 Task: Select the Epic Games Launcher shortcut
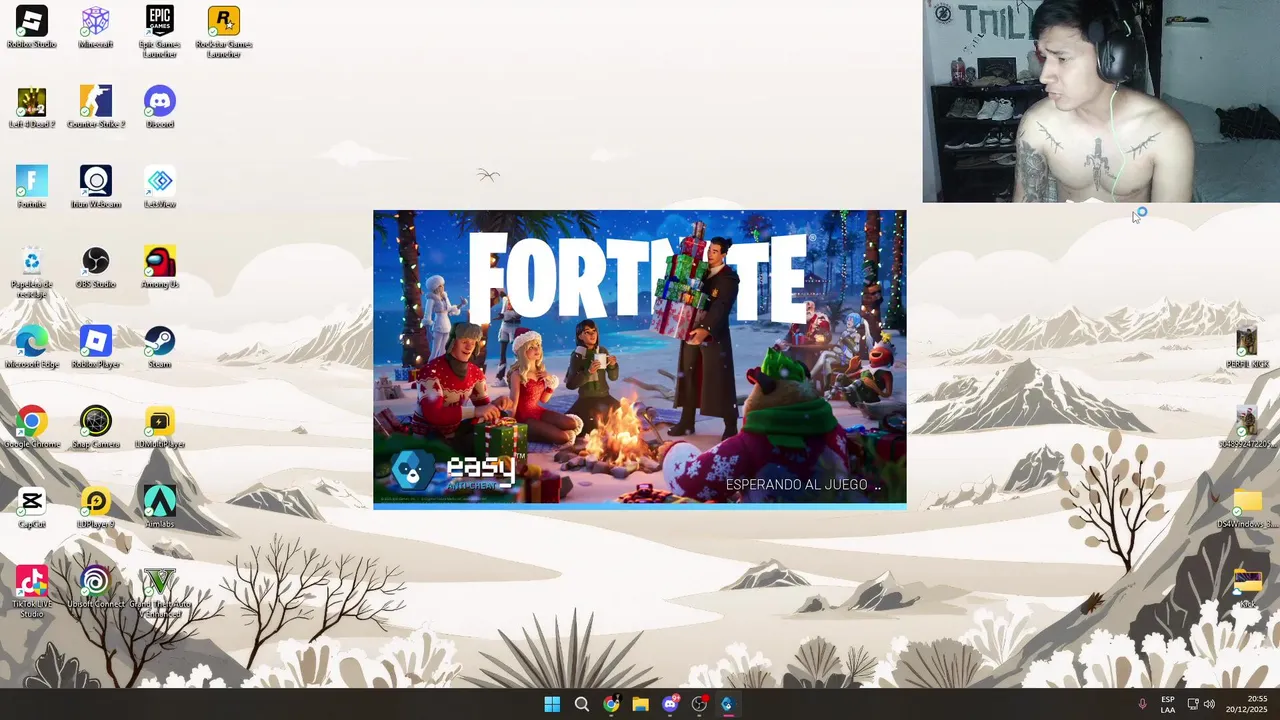click(160, 32)
